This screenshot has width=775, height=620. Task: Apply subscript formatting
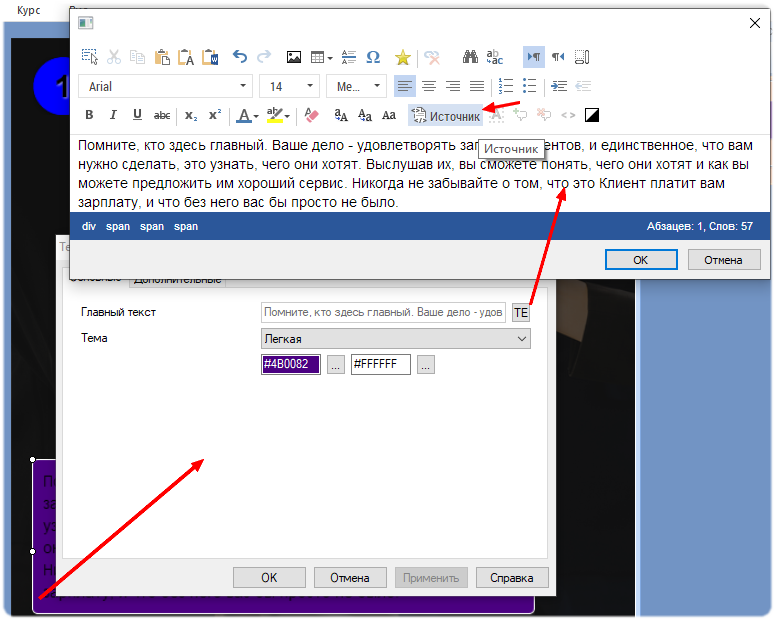(191, 115)
